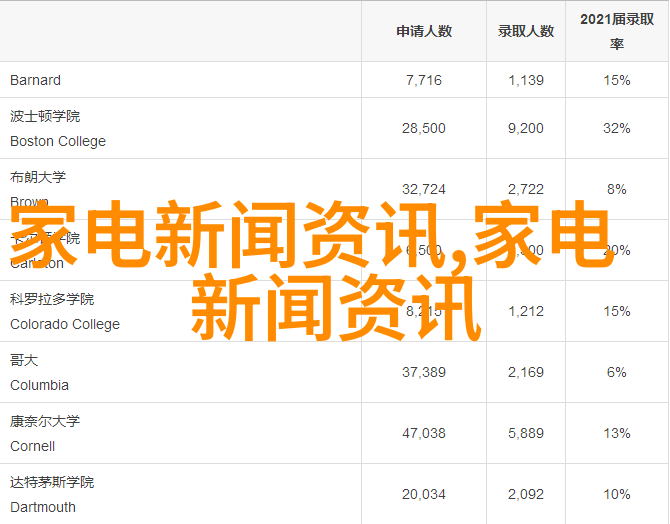
Task: Select the 录取人数 column header
Action: tap(526, 31)
